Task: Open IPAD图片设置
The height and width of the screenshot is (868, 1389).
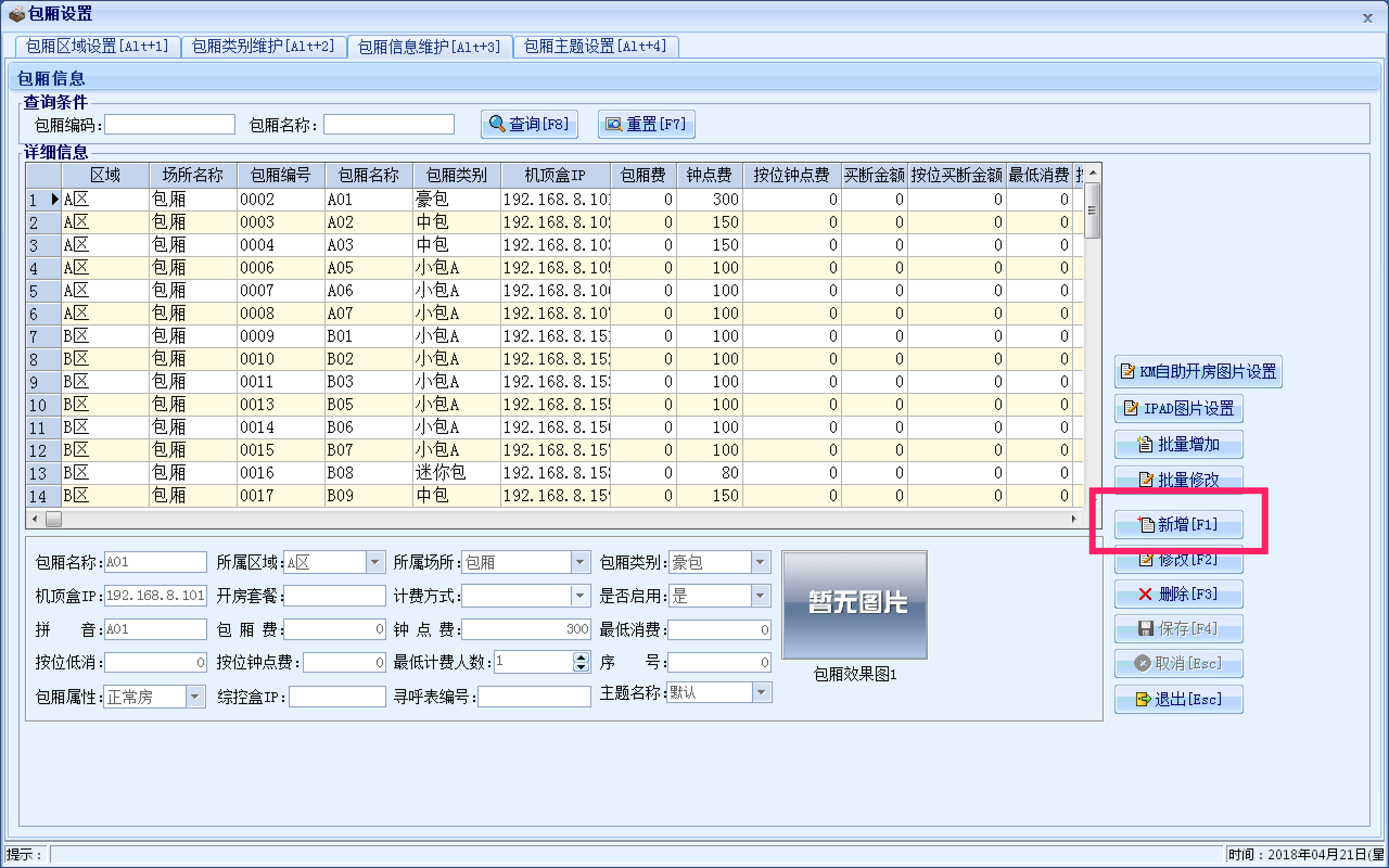Action: [x=1178, y=408]
